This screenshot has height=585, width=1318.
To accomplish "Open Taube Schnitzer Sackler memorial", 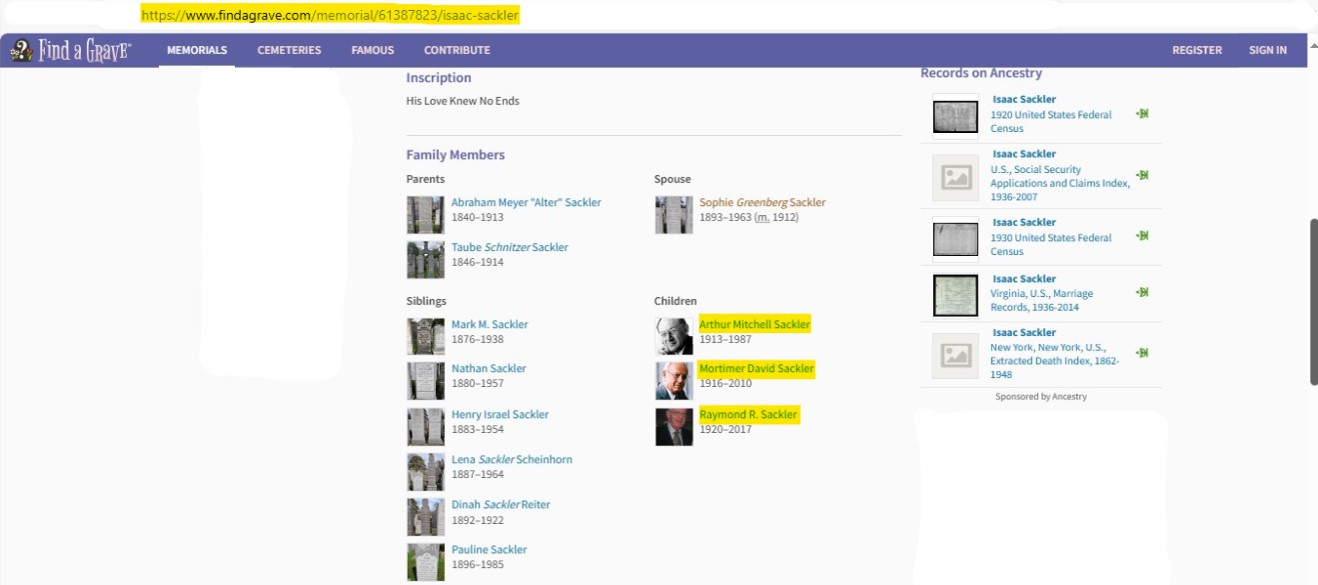I will (509, 247).
